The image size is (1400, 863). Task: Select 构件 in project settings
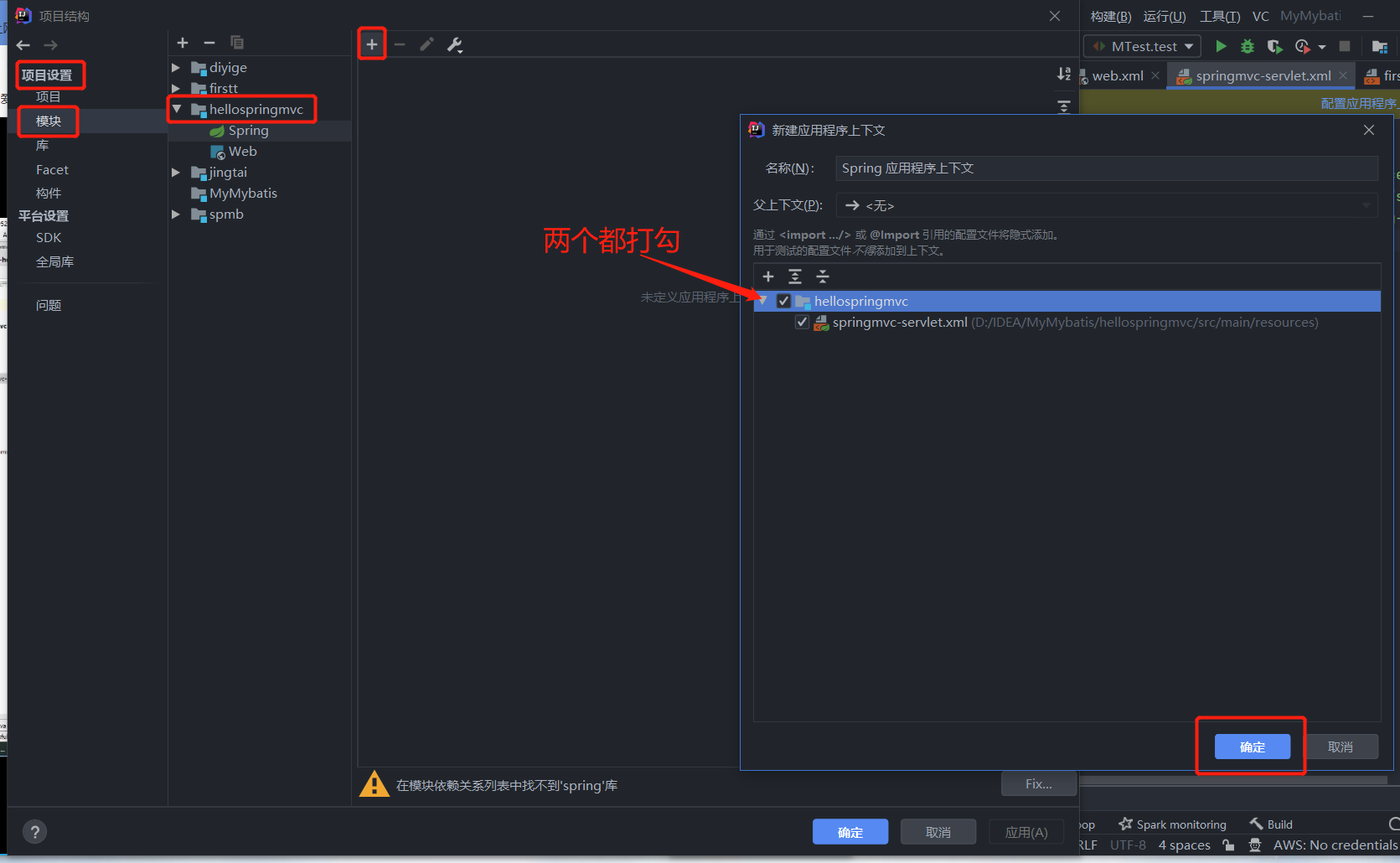coord(49,194)
